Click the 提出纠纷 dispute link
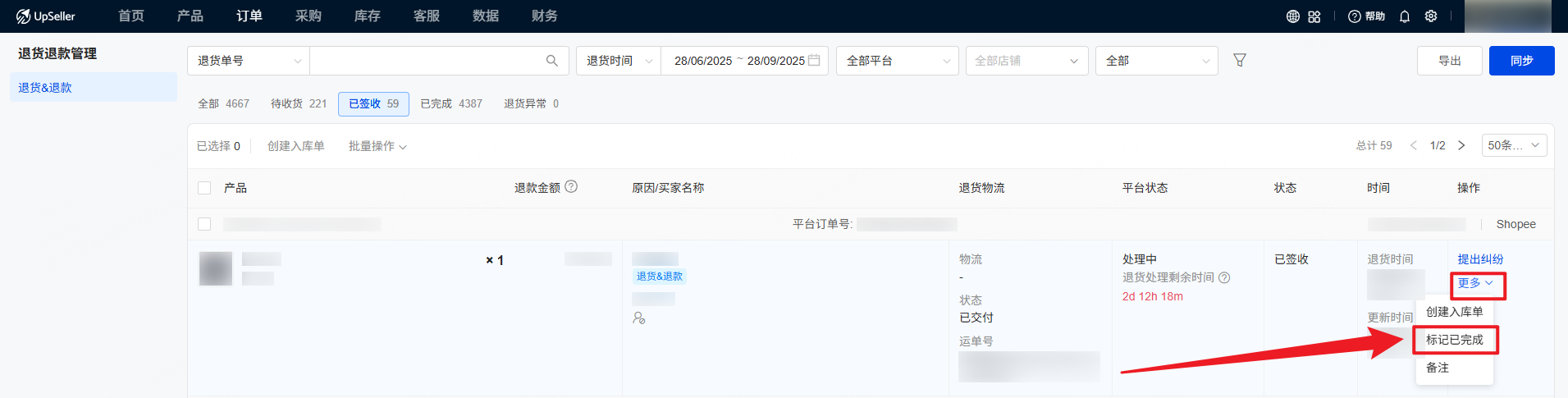1568x398 pixels. click(x=1480, y=259)
